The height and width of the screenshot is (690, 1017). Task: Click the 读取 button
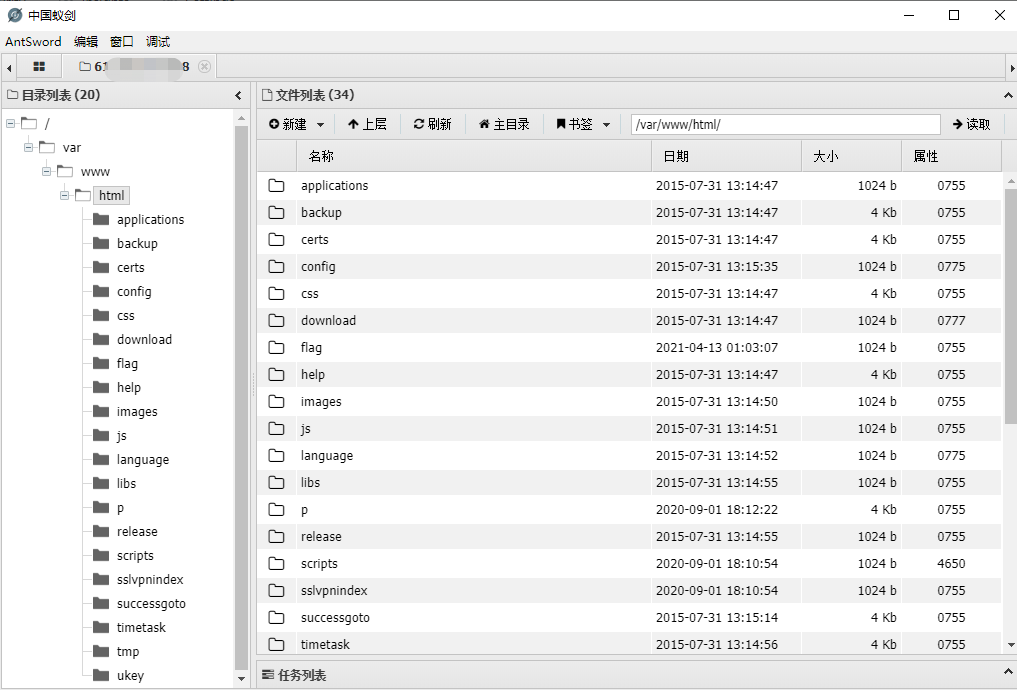970,124
